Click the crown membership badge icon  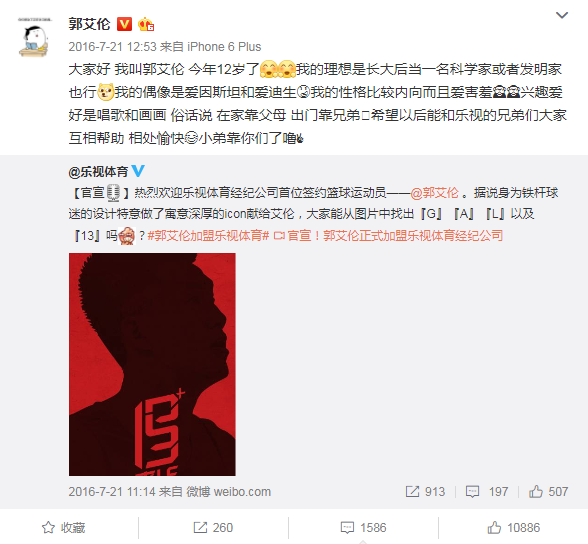click(146, 25)
